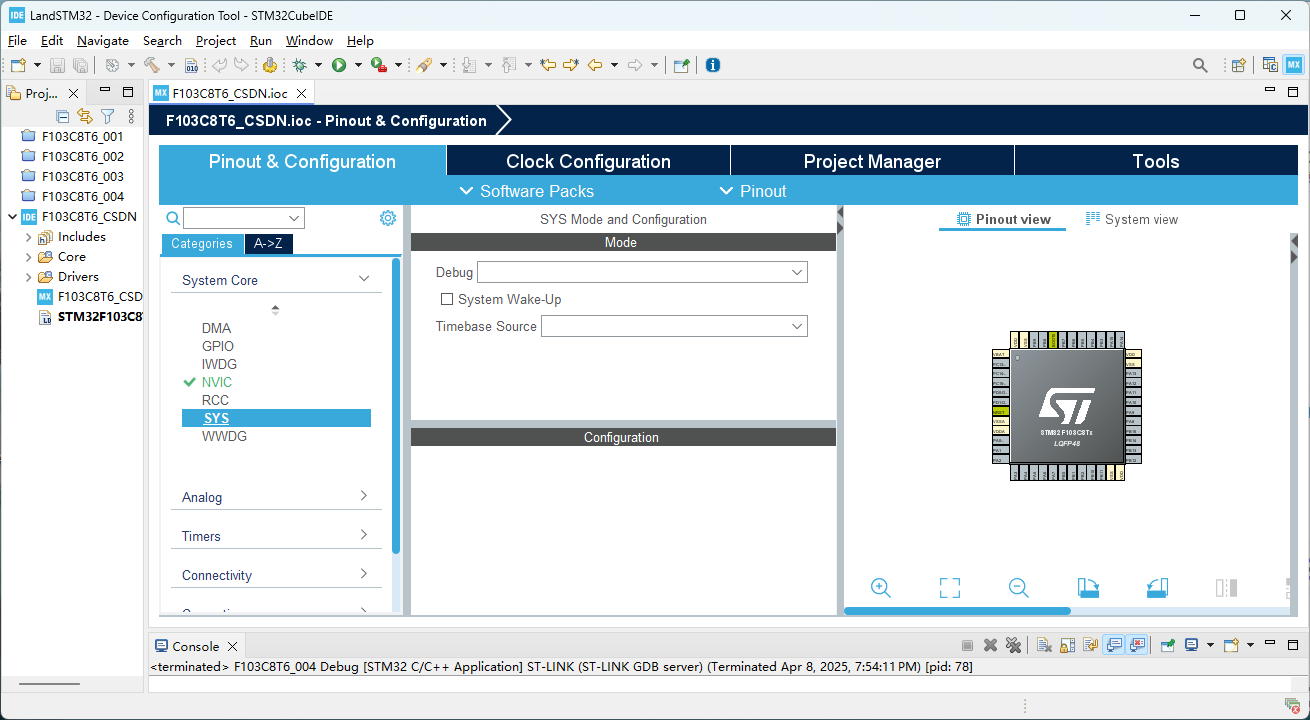Switch to the Clock Configuration tab
1310x720 pixels.
588,161
